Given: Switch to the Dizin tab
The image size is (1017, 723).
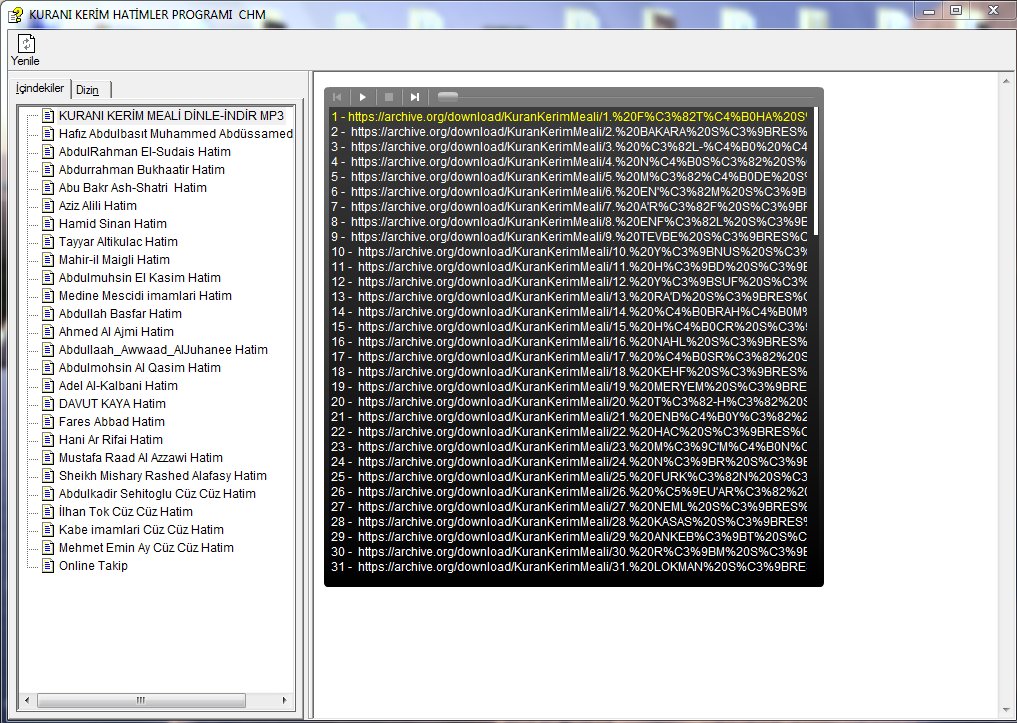Looking at the screenshot, I should tap(88, 89).
